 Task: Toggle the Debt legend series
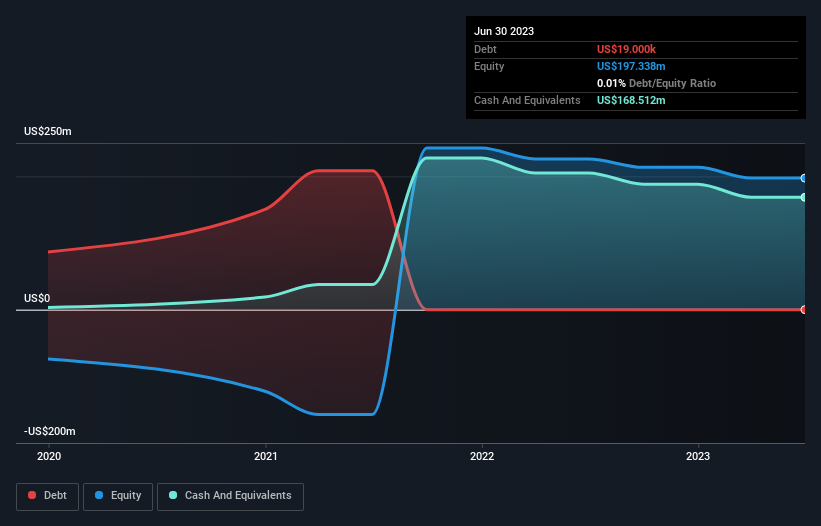click(48, 496)
